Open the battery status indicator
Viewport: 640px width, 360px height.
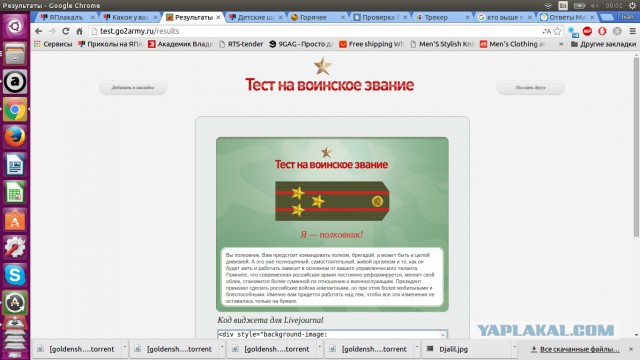point(579,6)
